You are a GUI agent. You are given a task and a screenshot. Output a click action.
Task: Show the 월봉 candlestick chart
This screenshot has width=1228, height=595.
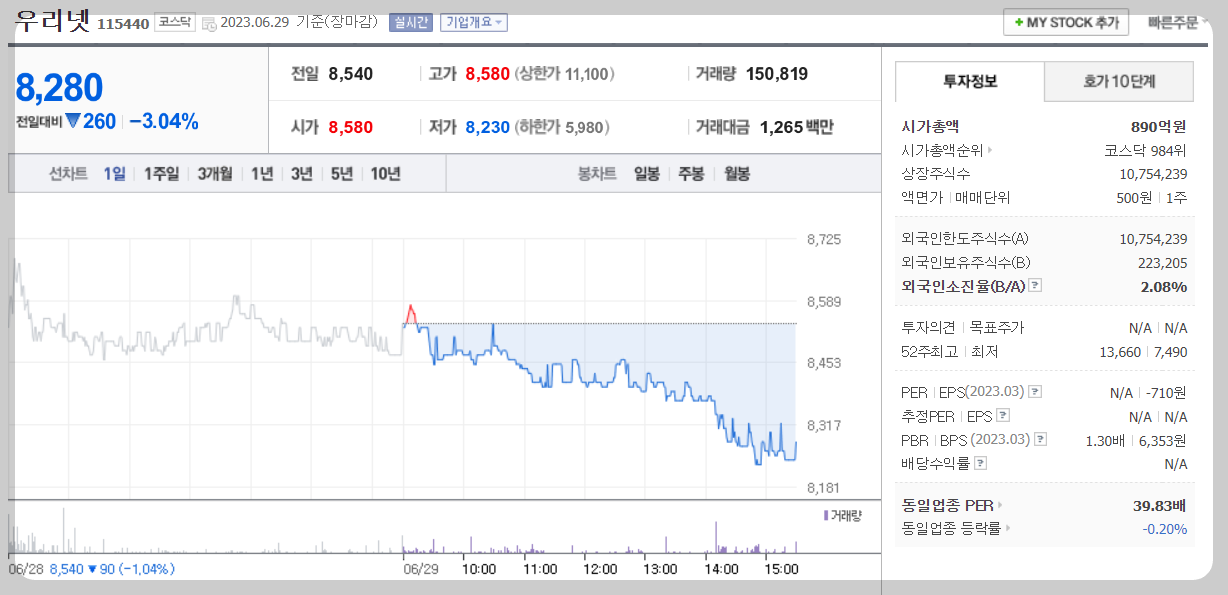click(x=736, y=173)
